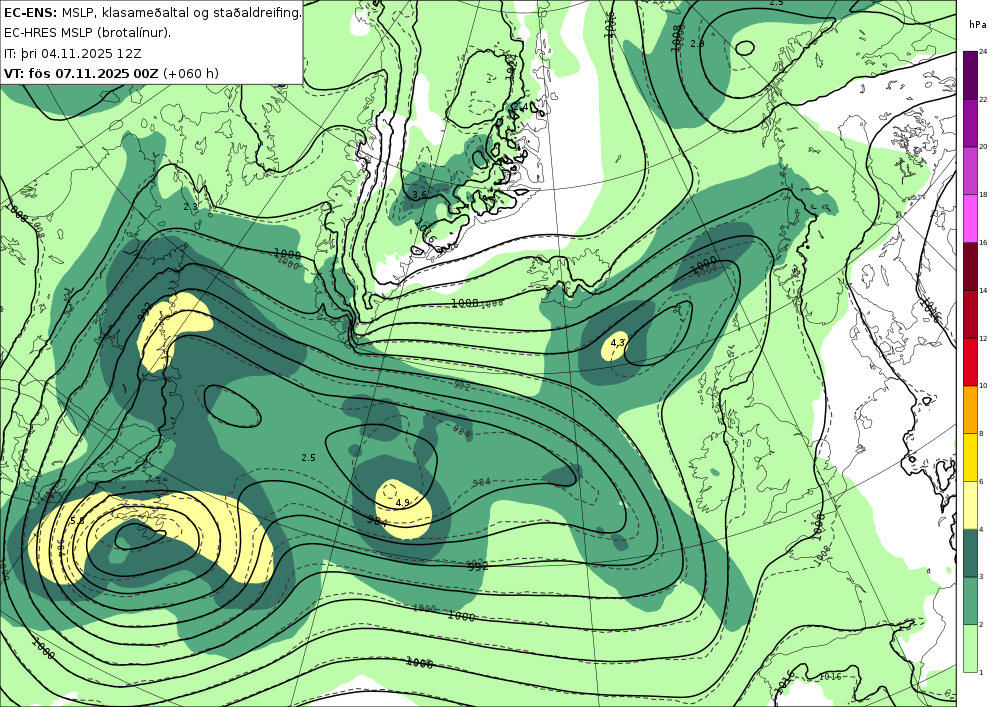Pick the orchid 18–20 hPa legend color
Image resolution: width=1000 pixels, height=707 pixels.
tap(971, 170)
